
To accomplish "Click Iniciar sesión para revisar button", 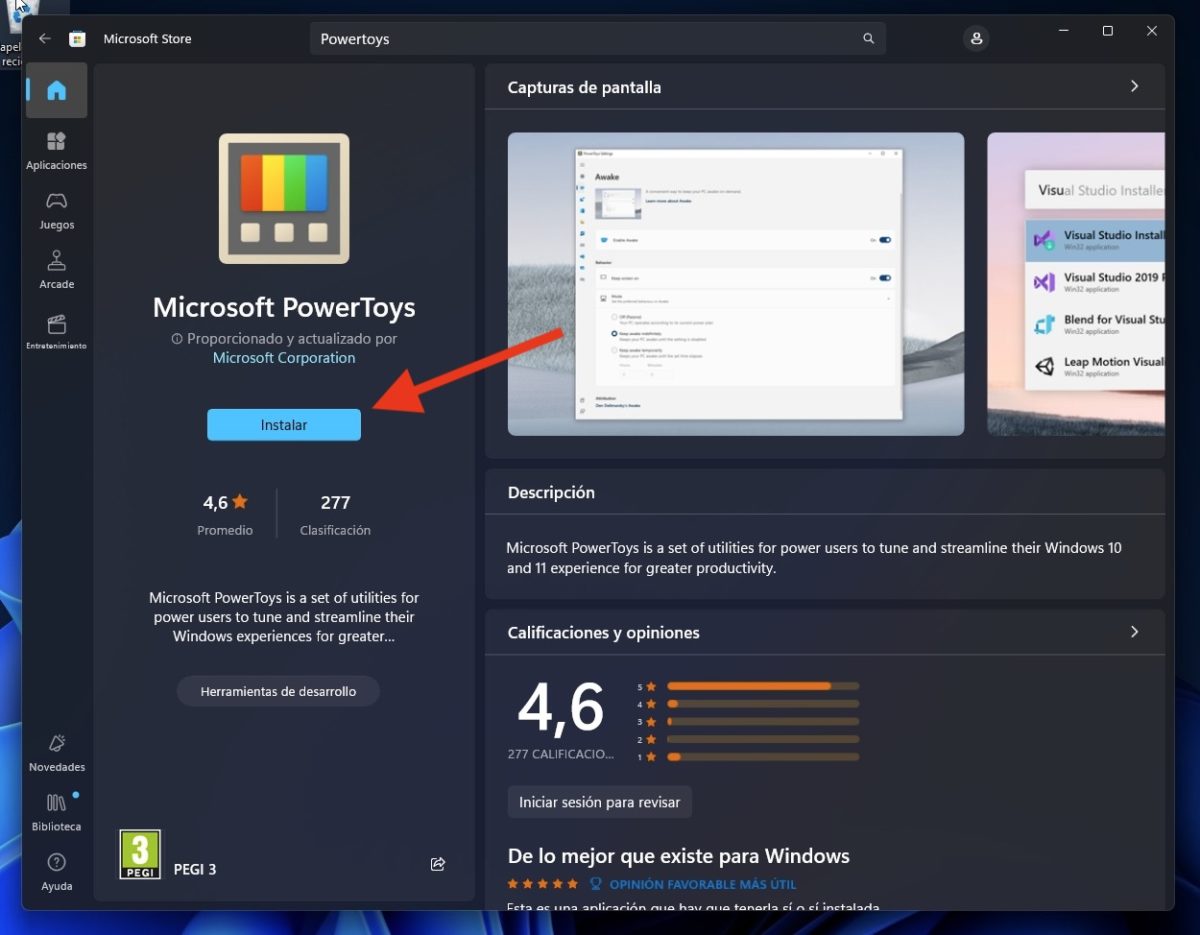I will (x=599, y=802).
